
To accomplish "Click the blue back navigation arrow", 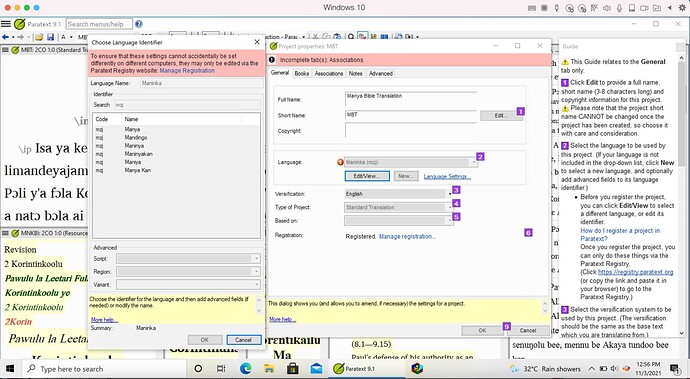I will (6, 37).
